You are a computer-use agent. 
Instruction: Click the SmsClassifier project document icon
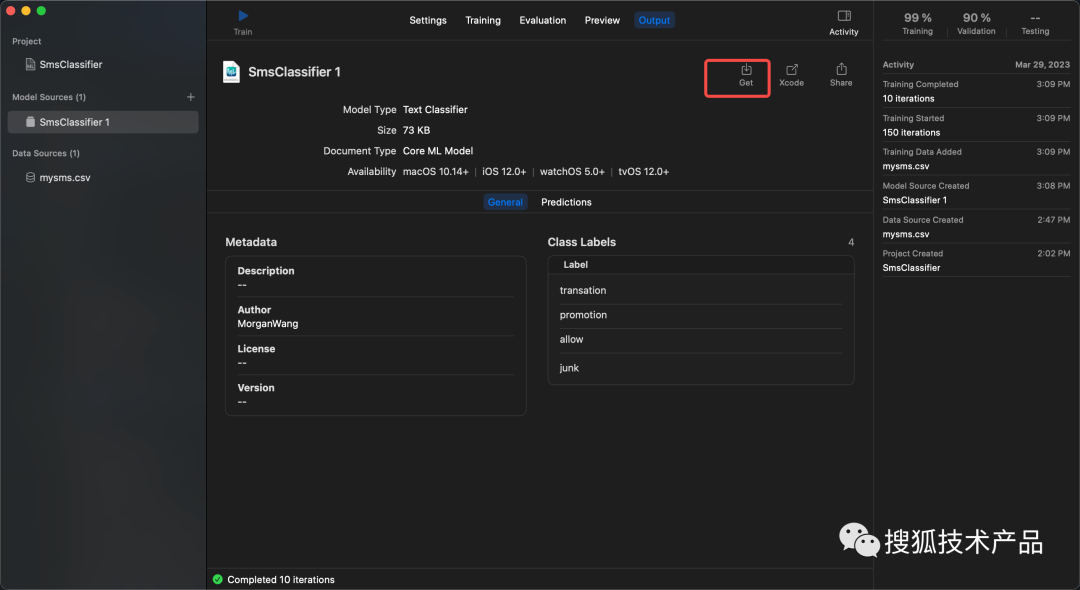click(30, 64)
